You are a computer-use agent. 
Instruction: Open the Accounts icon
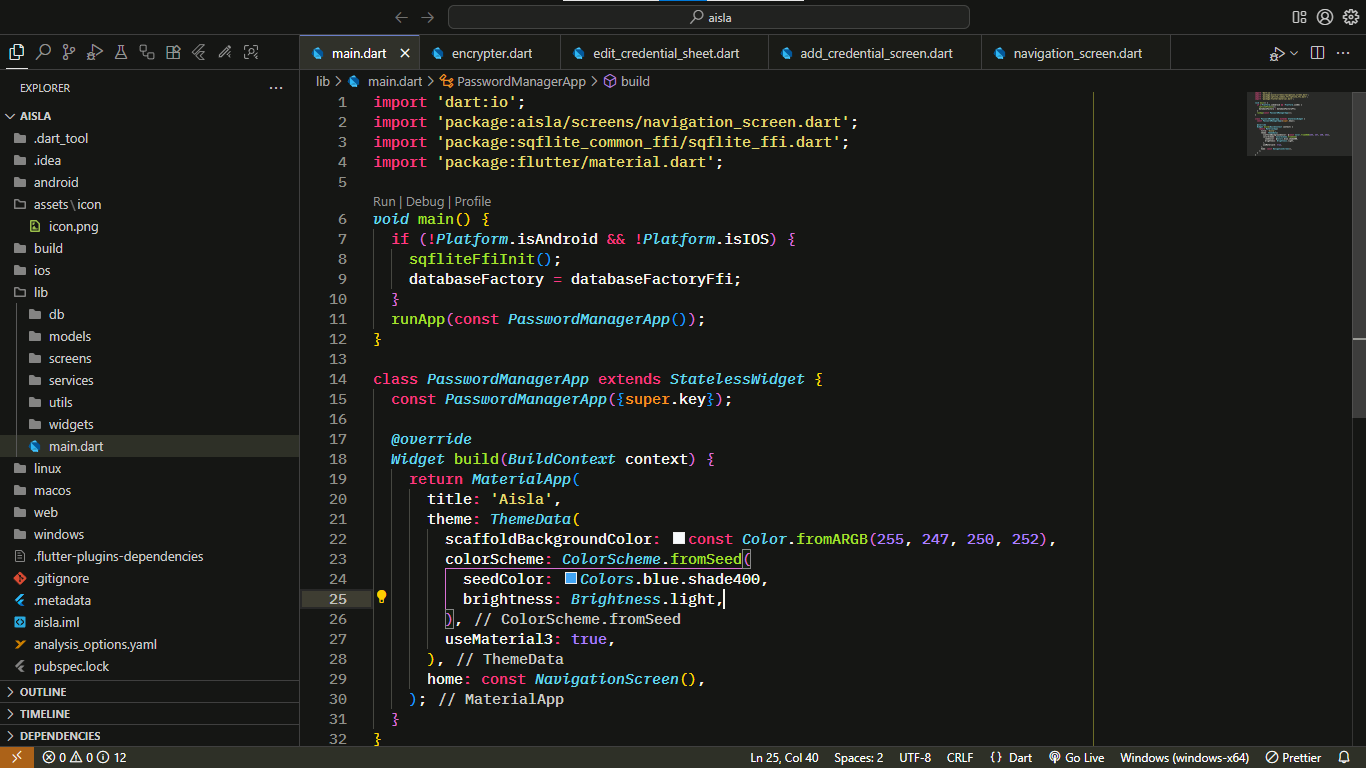click(x=1325, y=17)
